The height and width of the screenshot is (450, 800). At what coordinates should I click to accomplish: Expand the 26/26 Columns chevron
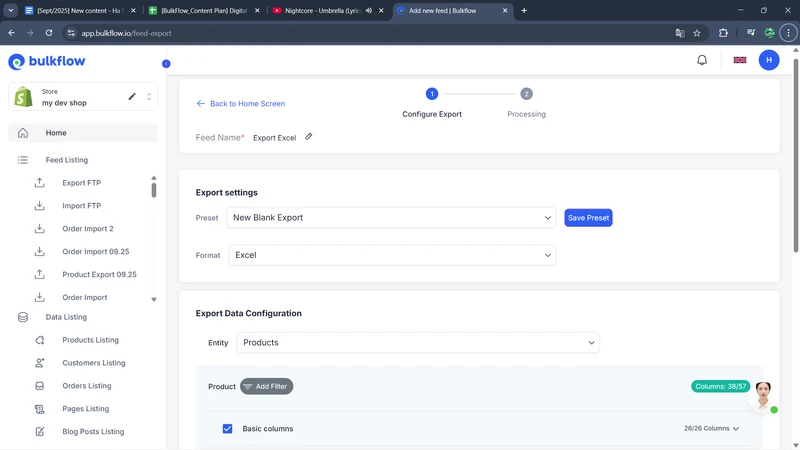tap(712, 429)
